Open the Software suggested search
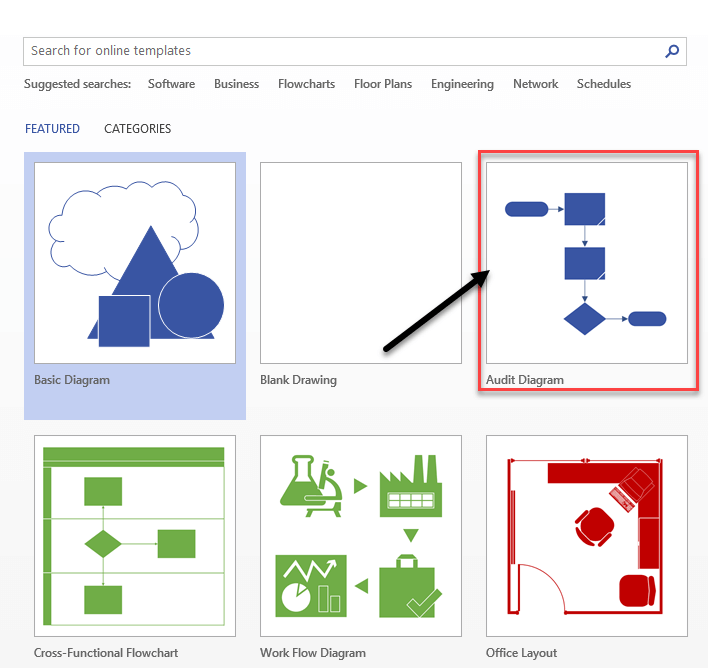The height and width of the screenshot is (668, 708). pos(171,84)
